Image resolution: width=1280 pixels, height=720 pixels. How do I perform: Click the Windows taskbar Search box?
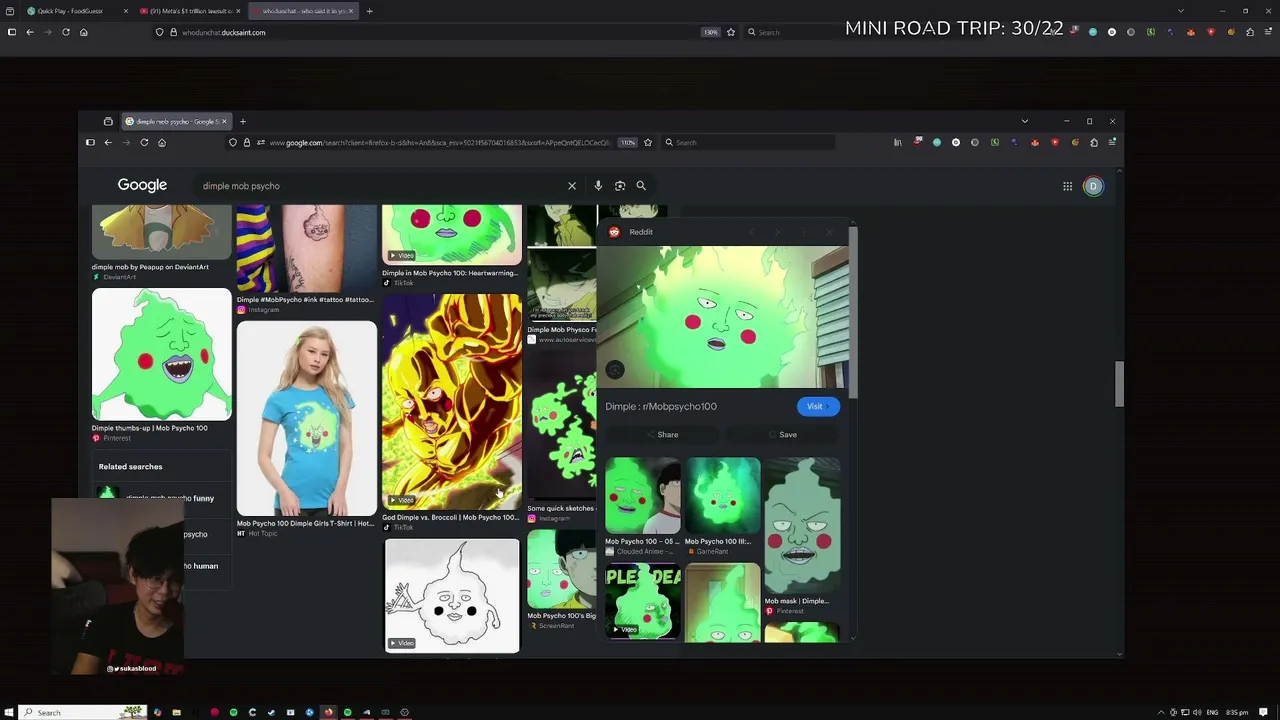82,713
